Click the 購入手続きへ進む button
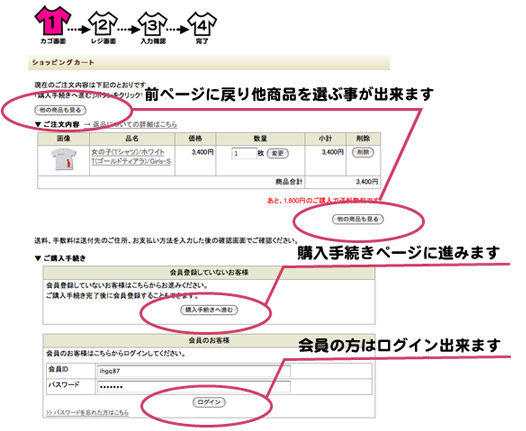526x431 pixels. point(209,310)
